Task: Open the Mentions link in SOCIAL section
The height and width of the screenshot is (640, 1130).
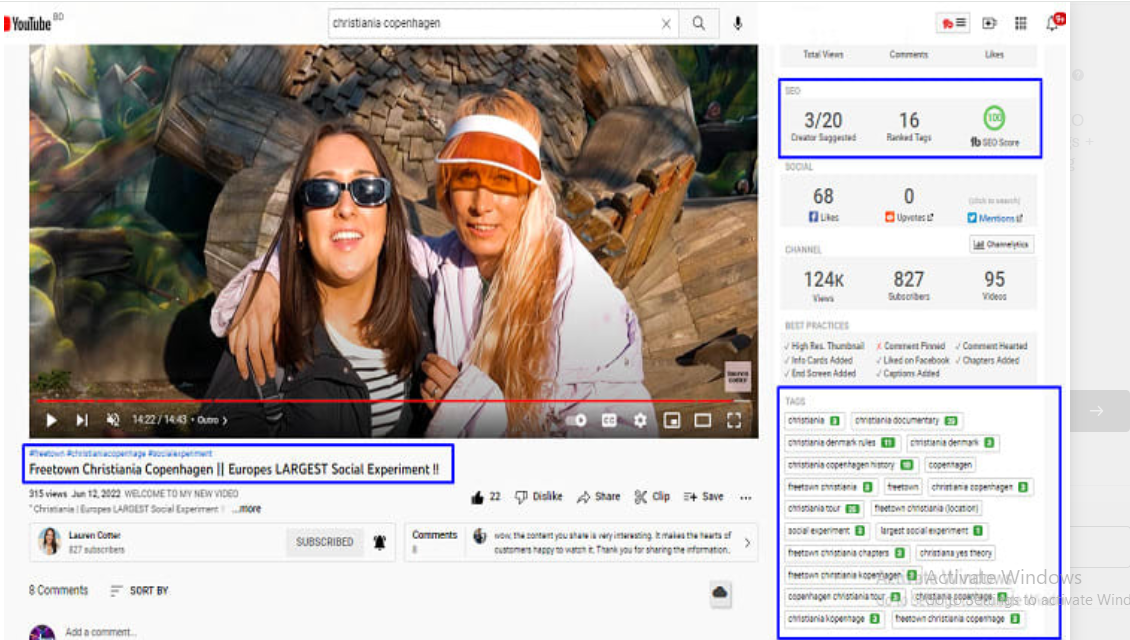Action: pyautogui.click(x=1000, y=218)
